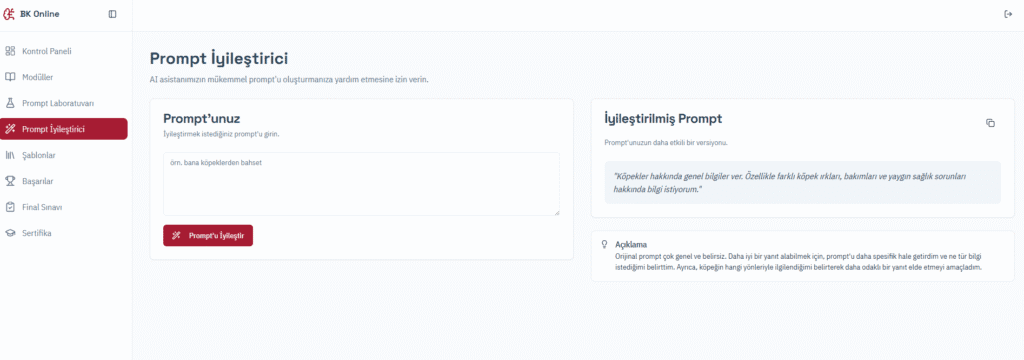Image resolution: width=1024 pixels, height=360 pixels.
Task: Click the improved prompt quoted text box
Action: pos(803,182)
